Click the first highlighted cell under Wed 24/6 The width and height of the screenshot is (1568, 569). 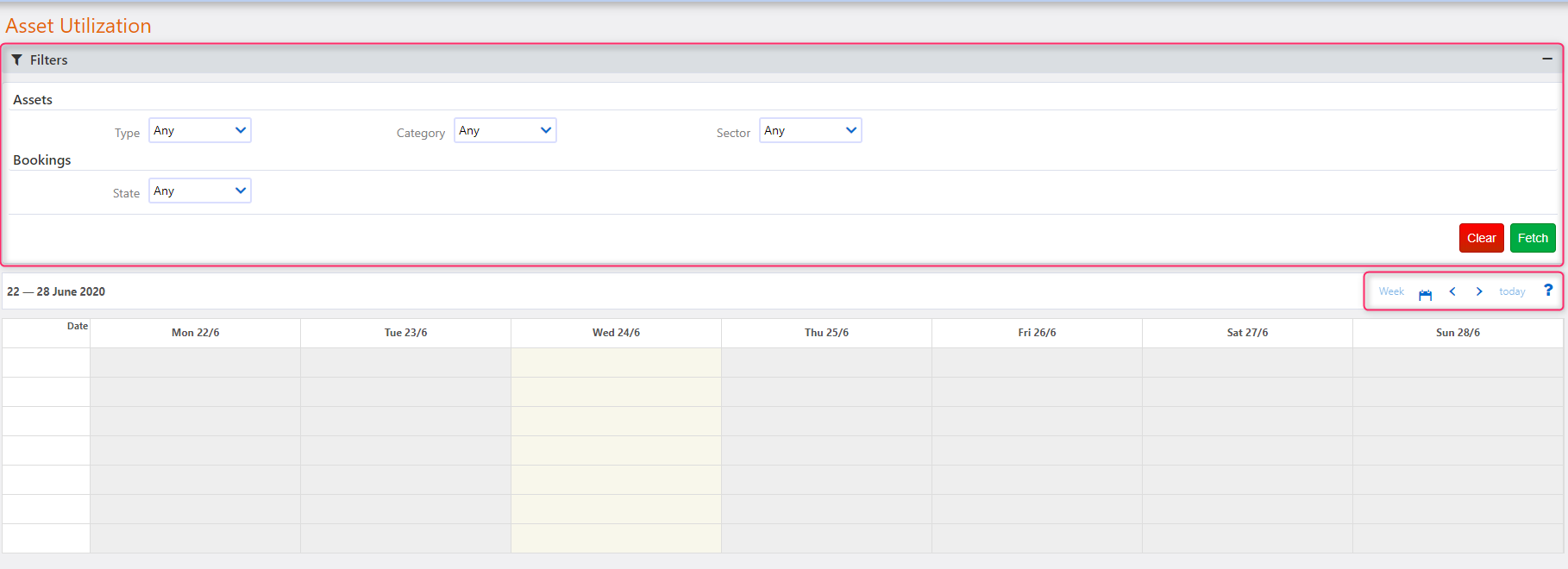616,363
